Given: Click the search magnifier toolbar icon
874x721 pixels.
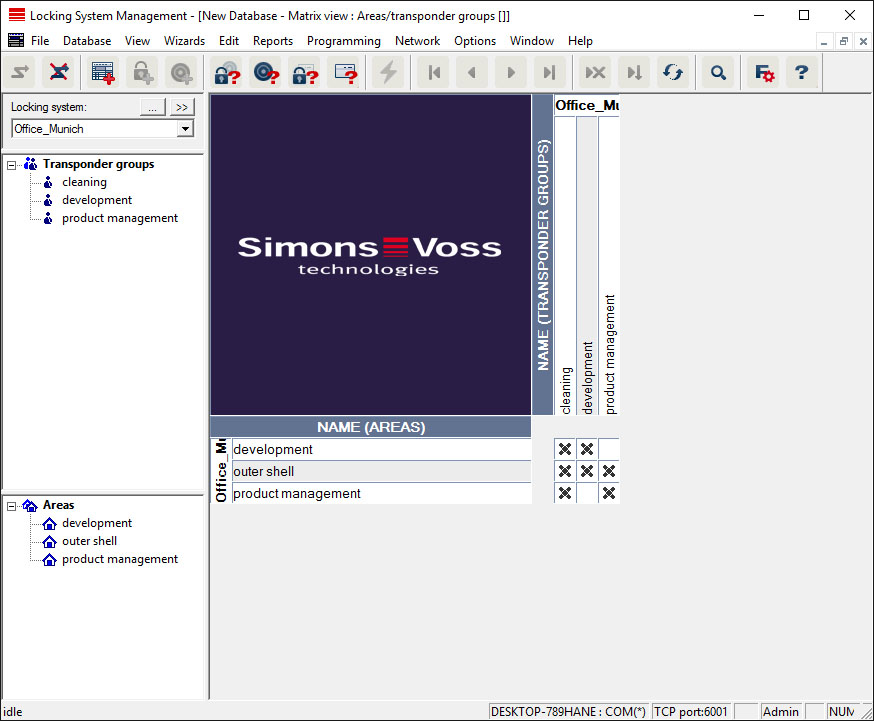Looking at the screenshot, I should [x=717, y=72].
